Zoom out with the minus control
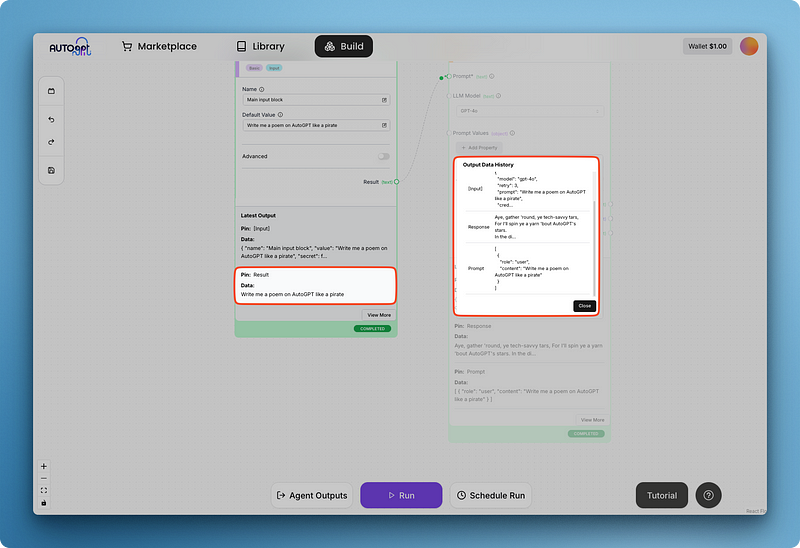Image resolution: width=800 pixels, height=548 pixels. pos(44,479)
